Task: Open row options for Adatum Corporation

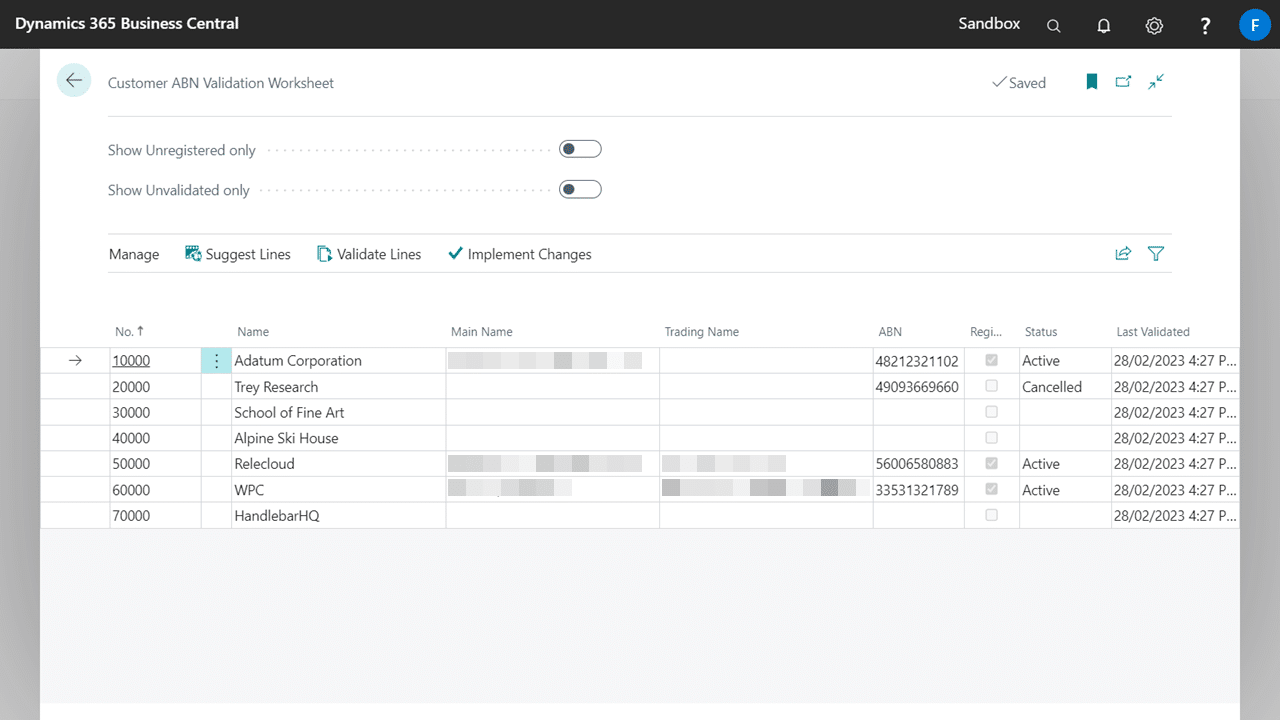Action: coord(216,361)
